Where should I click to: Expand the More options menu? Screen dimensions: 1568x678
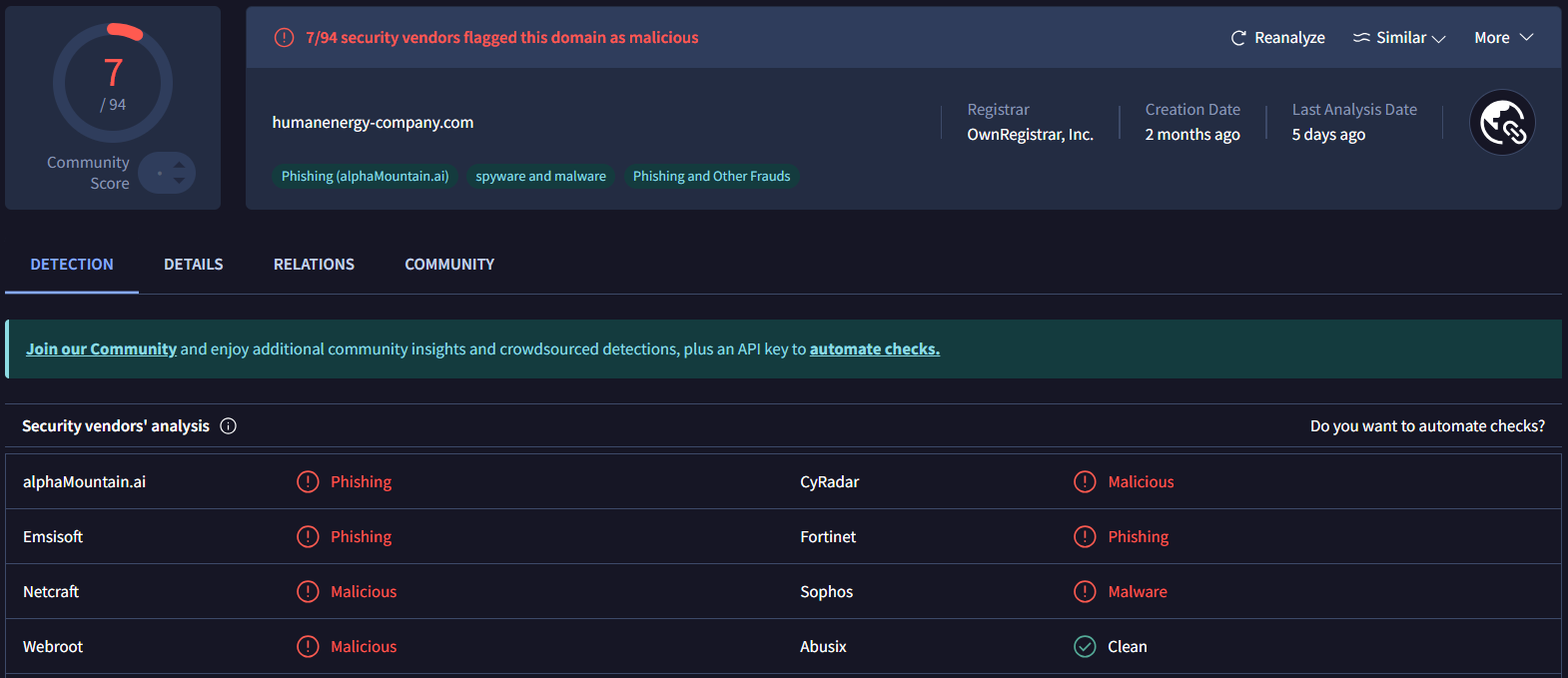click(x=1503, y=38)
